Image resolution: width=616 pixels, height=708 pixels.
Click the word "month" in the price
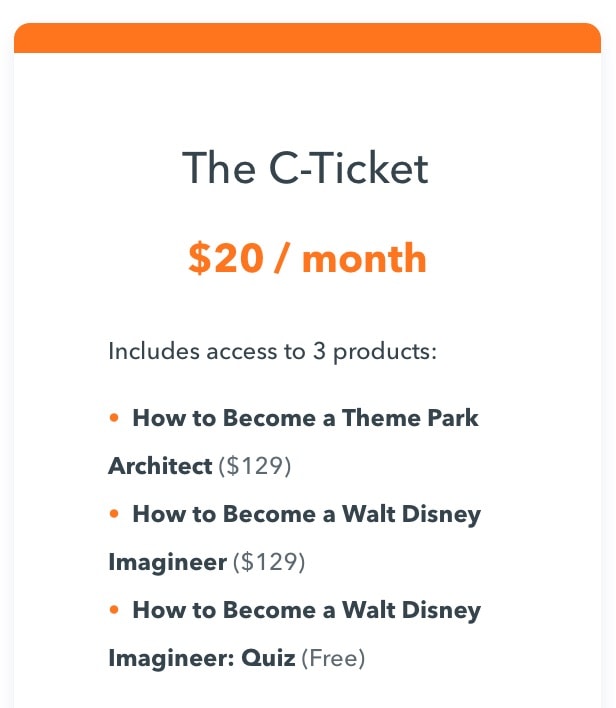click(x=364, y=259)
